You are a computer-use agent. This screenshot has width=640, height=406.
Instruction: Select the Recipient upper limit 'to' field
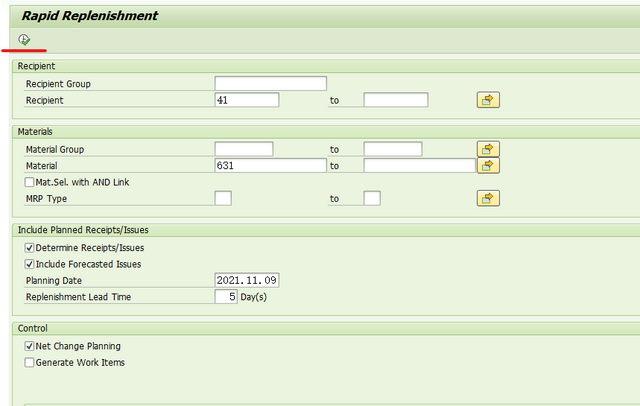coord(396,100)
